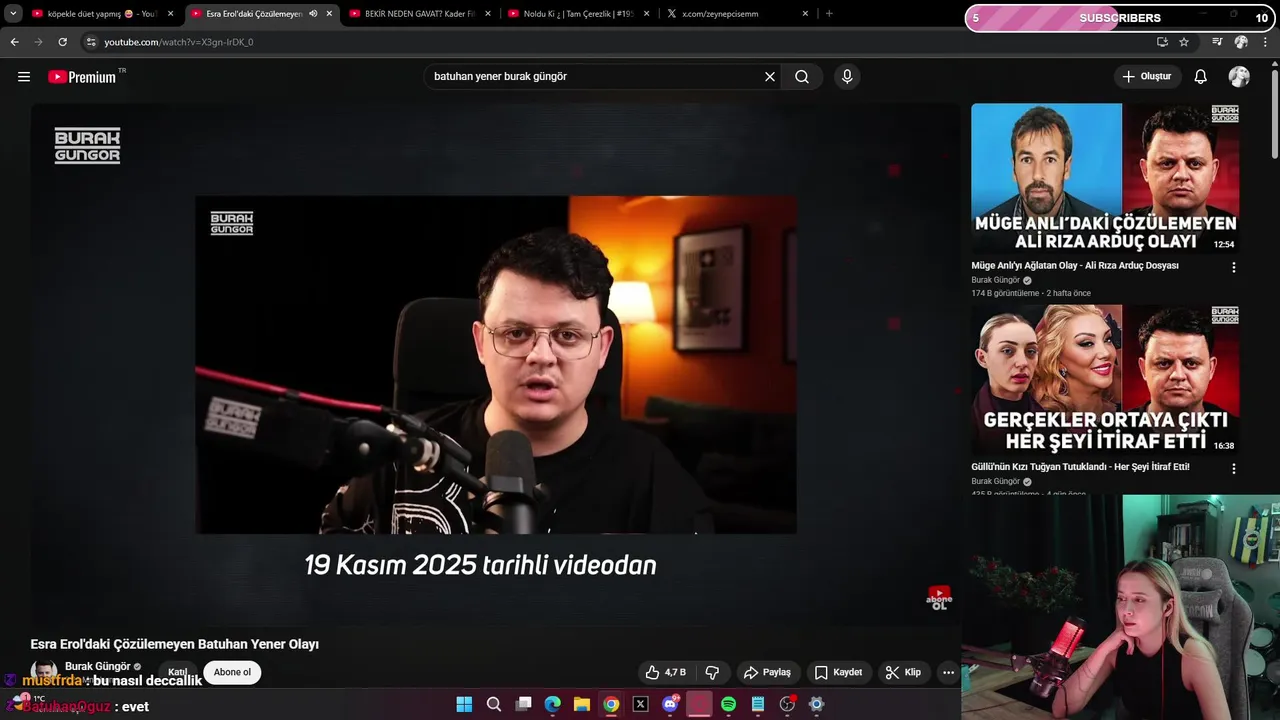The height and width of the screenshot is (720, 1280).
Task: Click the main video player
Action: 495,364
